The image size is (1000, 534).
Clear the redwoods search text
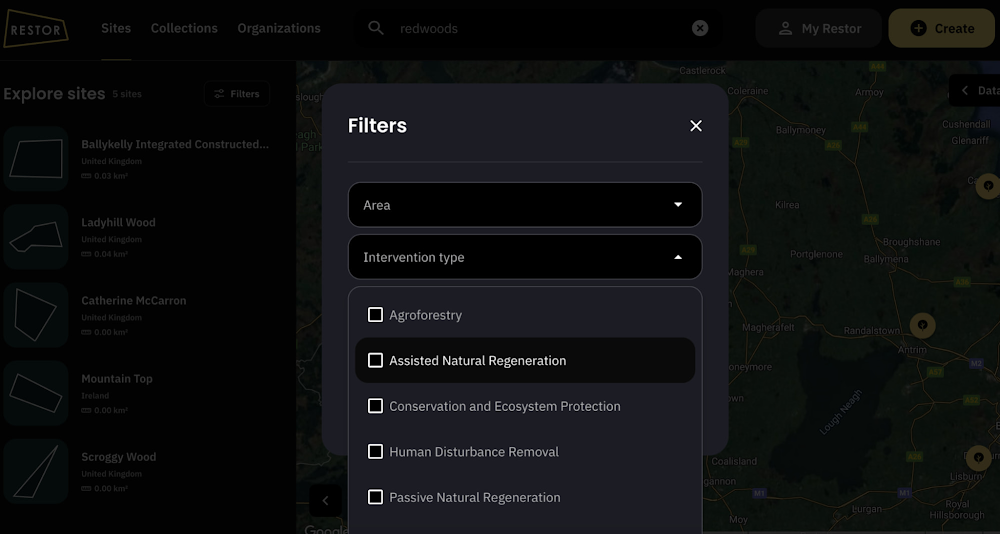[700, 28]
